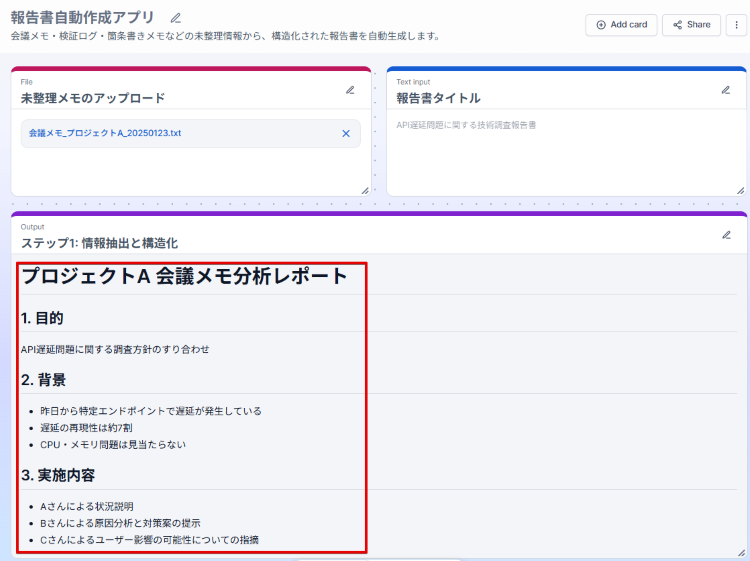Click the resize handle of the 報告書タイトル card

pyautogui.click(x=740, y=190)
